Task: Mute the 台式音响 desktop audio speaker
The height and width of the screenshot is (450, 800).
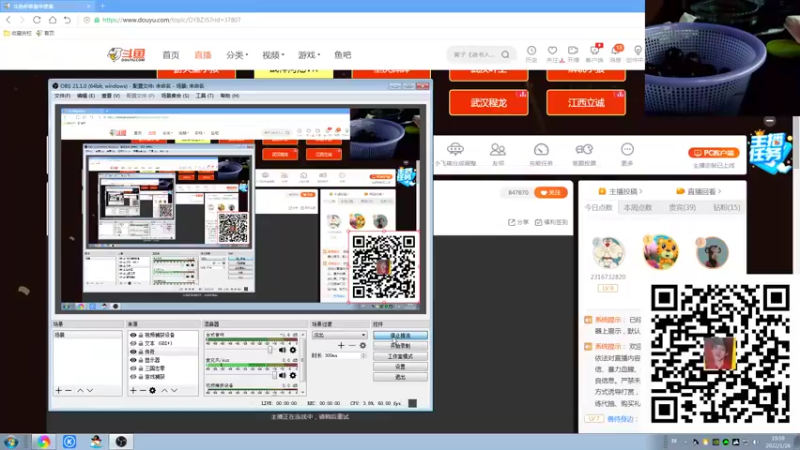Action: pos(282,350)
